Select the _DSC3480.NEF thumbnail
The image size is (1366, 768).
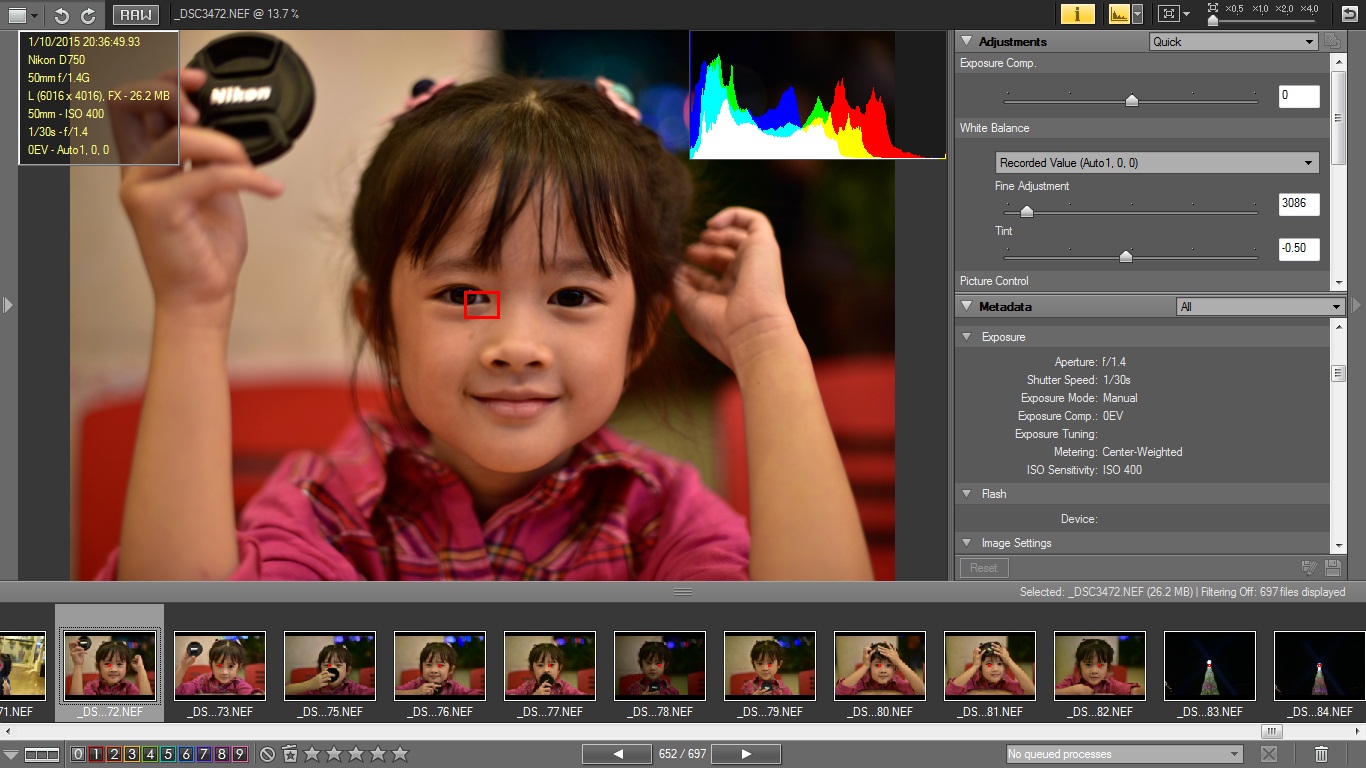880,666
